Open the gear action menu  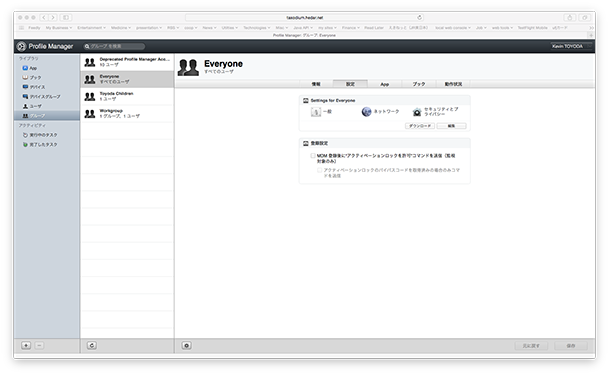point(186,345)
